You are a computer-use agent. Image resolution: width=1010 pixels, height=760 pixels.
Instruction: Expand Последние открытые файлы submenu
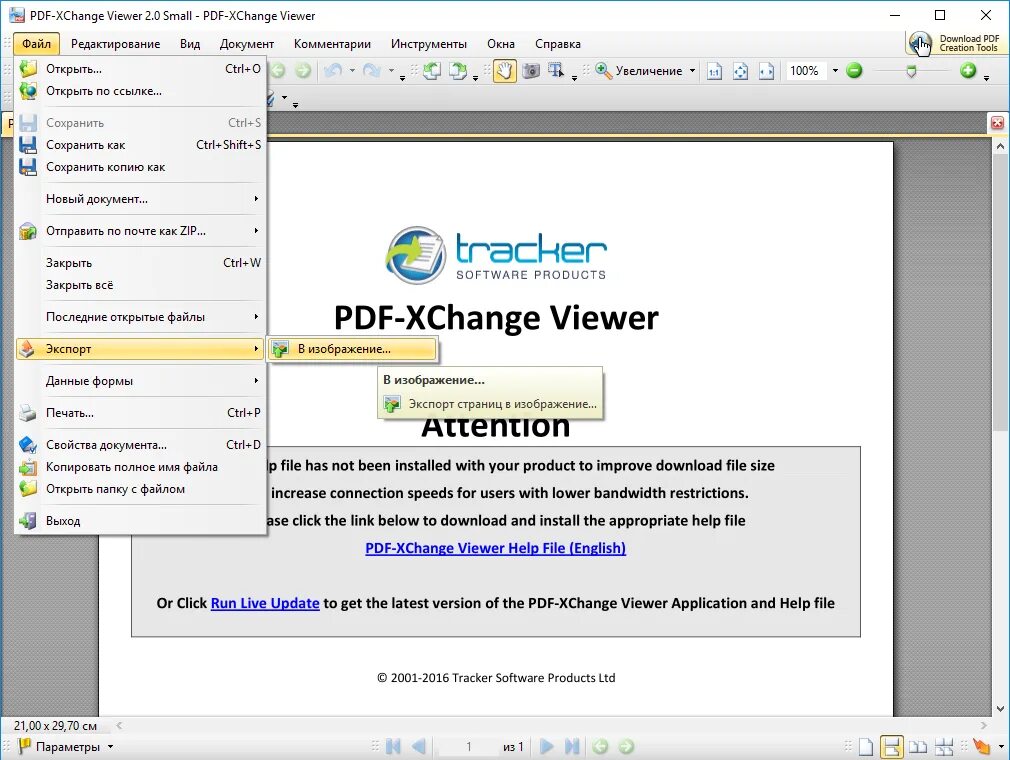click(x=140, y=317)
